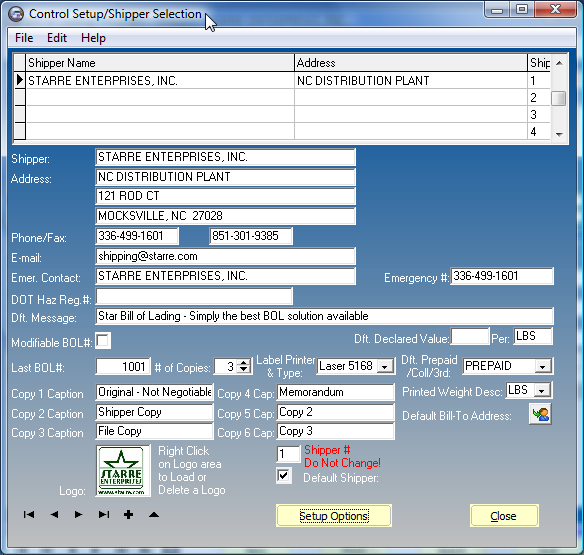Viewport: 584px width, 555px height.
Task: Click NC DISTRIBUTION PLANT address field
Action: pos(225,177)
